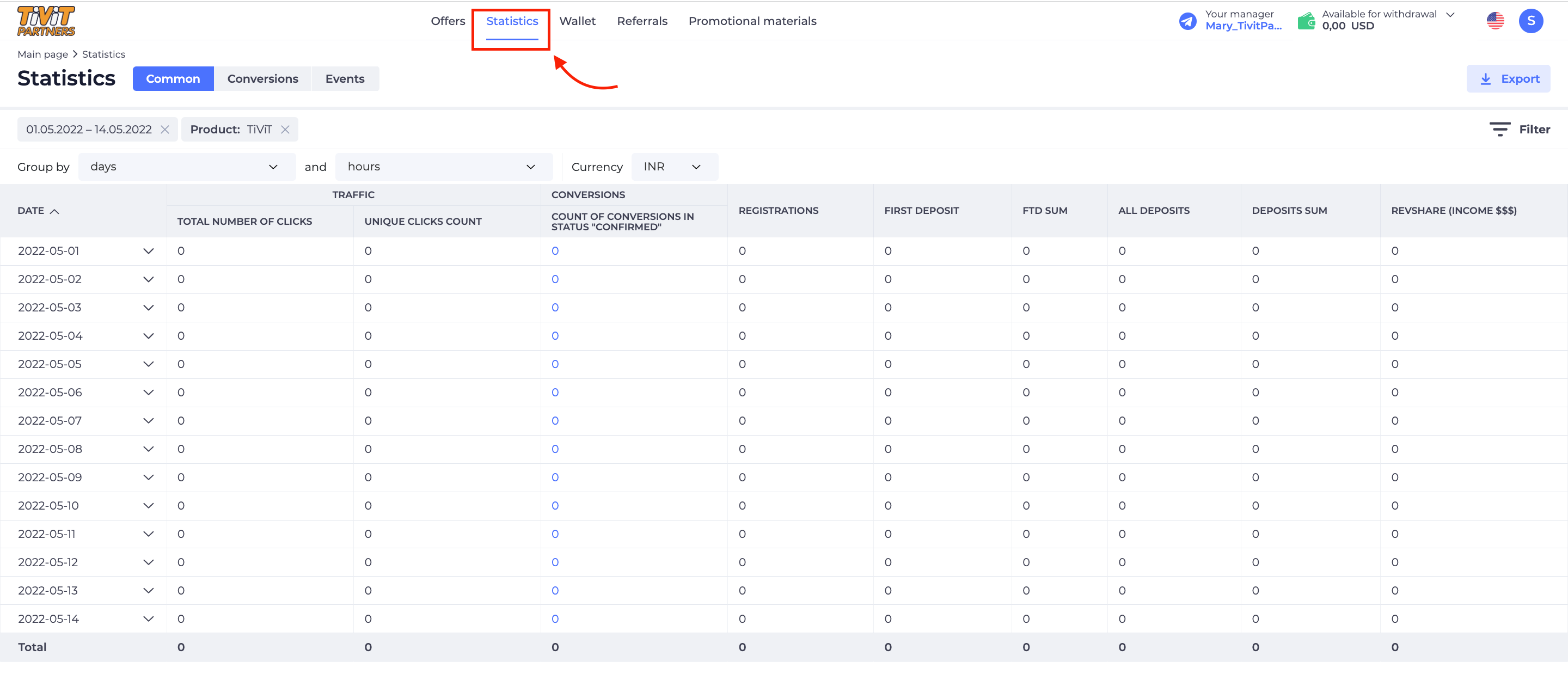
Task: Switch to the Conversions tab
Action: point(262,79)
